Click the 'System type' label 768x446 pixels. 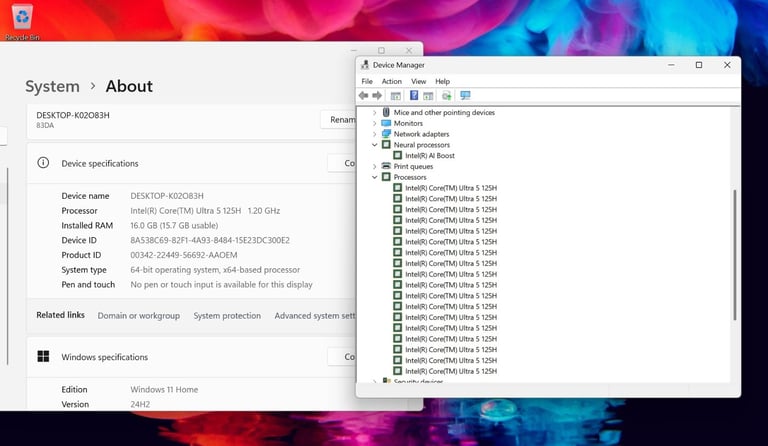coord(84,270)
